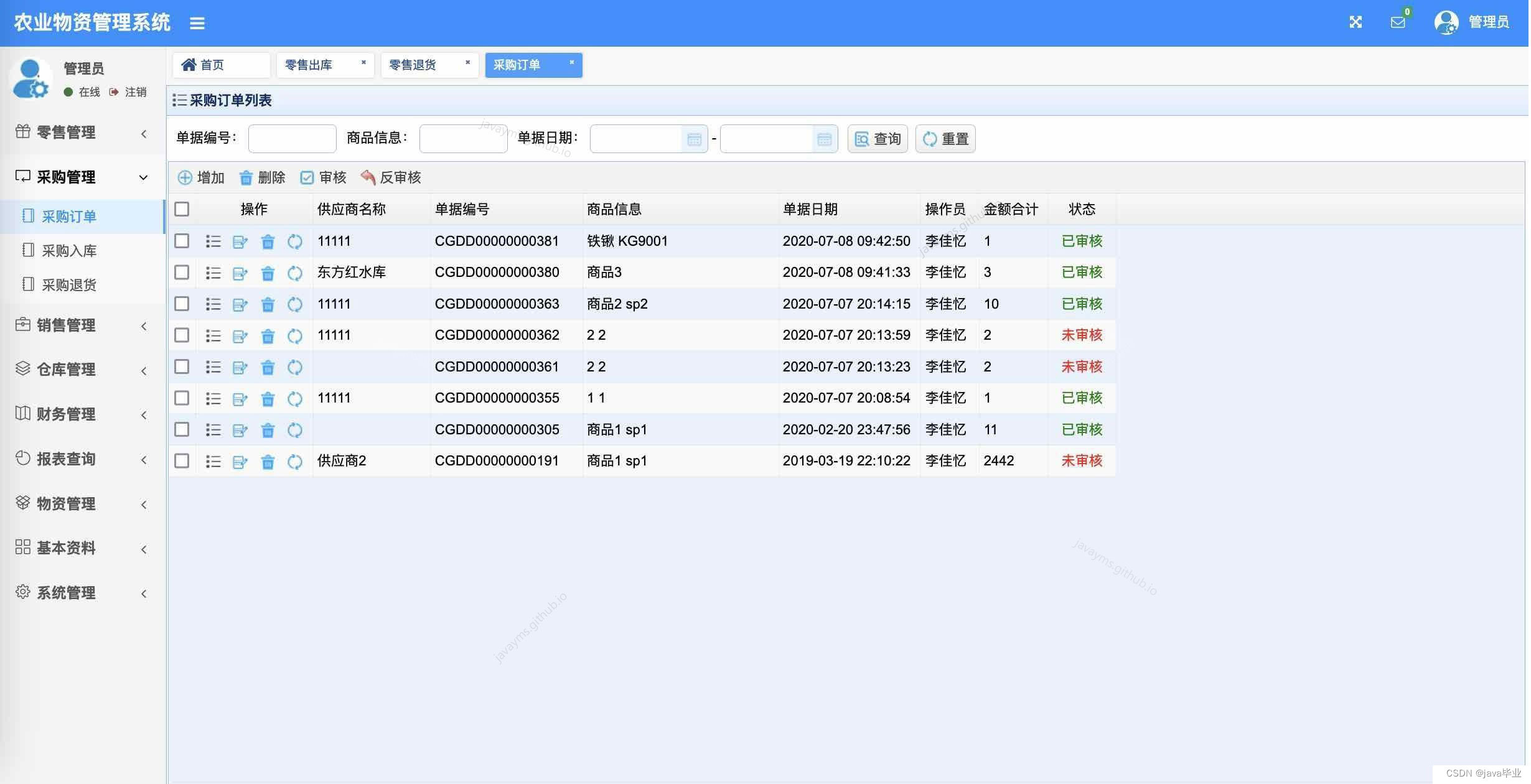Viewport: 1531px width, 784px height.
Task: Delete order CGDD00000000361 via trash icon
Action: (x=268, y=367)
